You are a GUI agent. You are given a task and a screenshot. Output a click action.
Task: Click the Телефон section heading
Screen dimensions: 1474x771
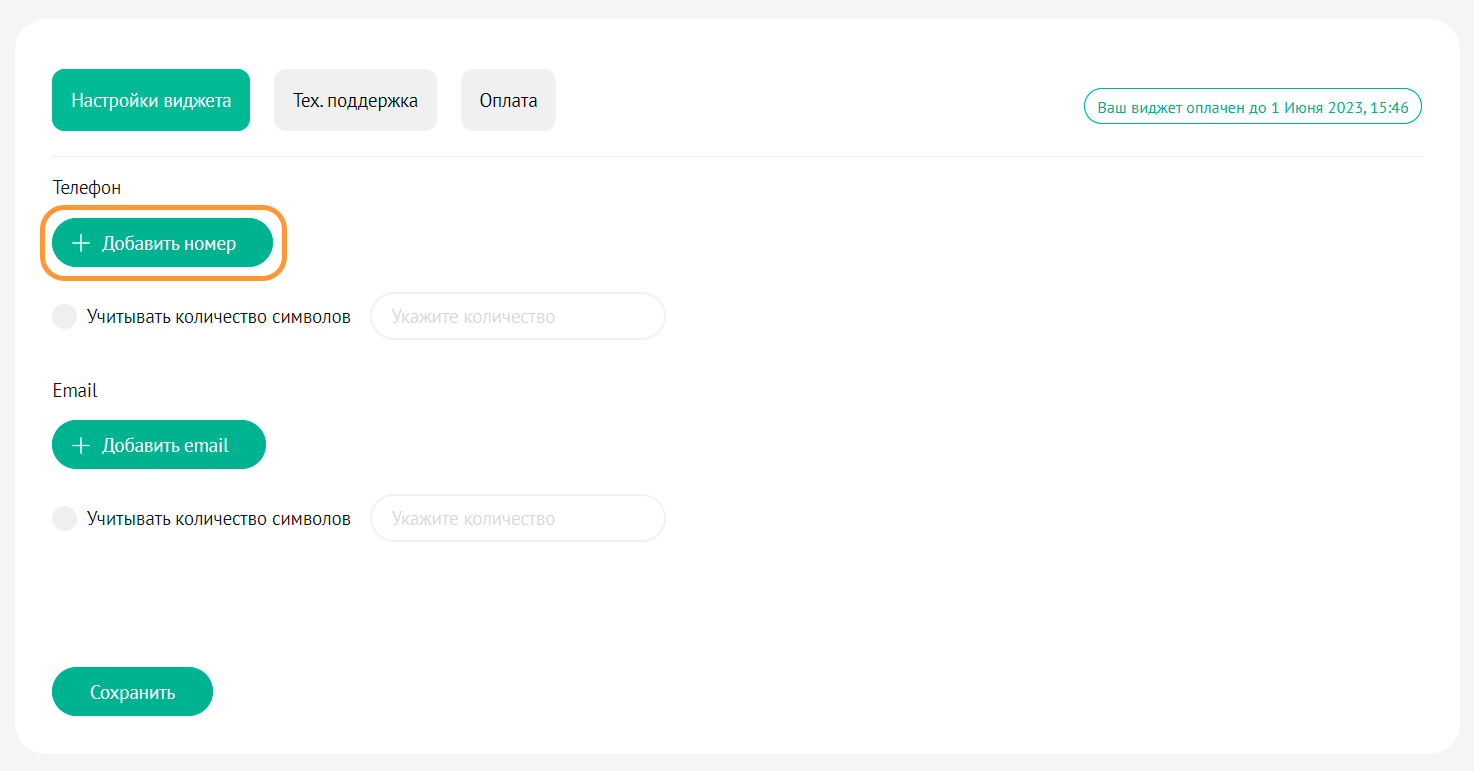pos(86,187)
